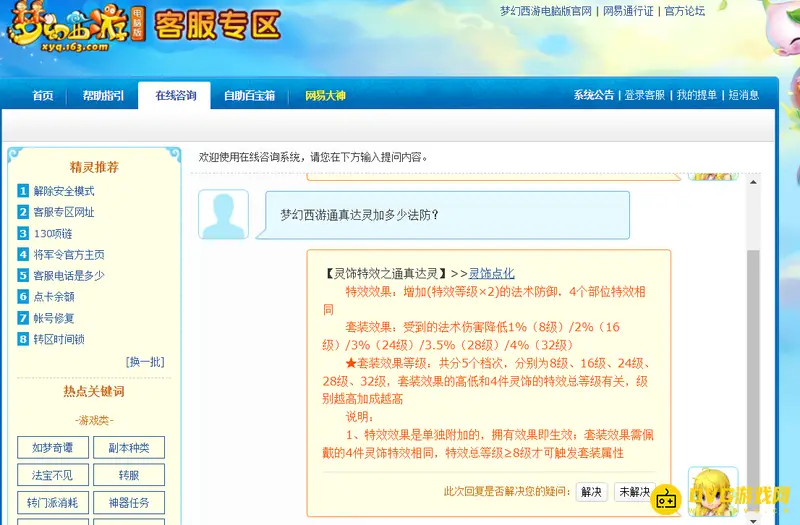The image size is (800, 525).
Task: Click 客服电话是多少 recommendation
Action: click(x=69, y=276)
